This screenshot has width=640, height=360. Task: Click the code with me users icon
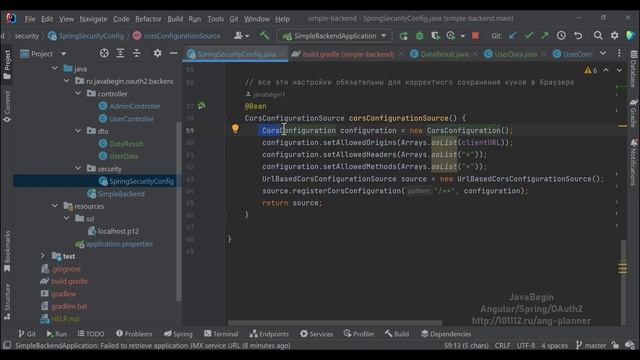[241, 36]
